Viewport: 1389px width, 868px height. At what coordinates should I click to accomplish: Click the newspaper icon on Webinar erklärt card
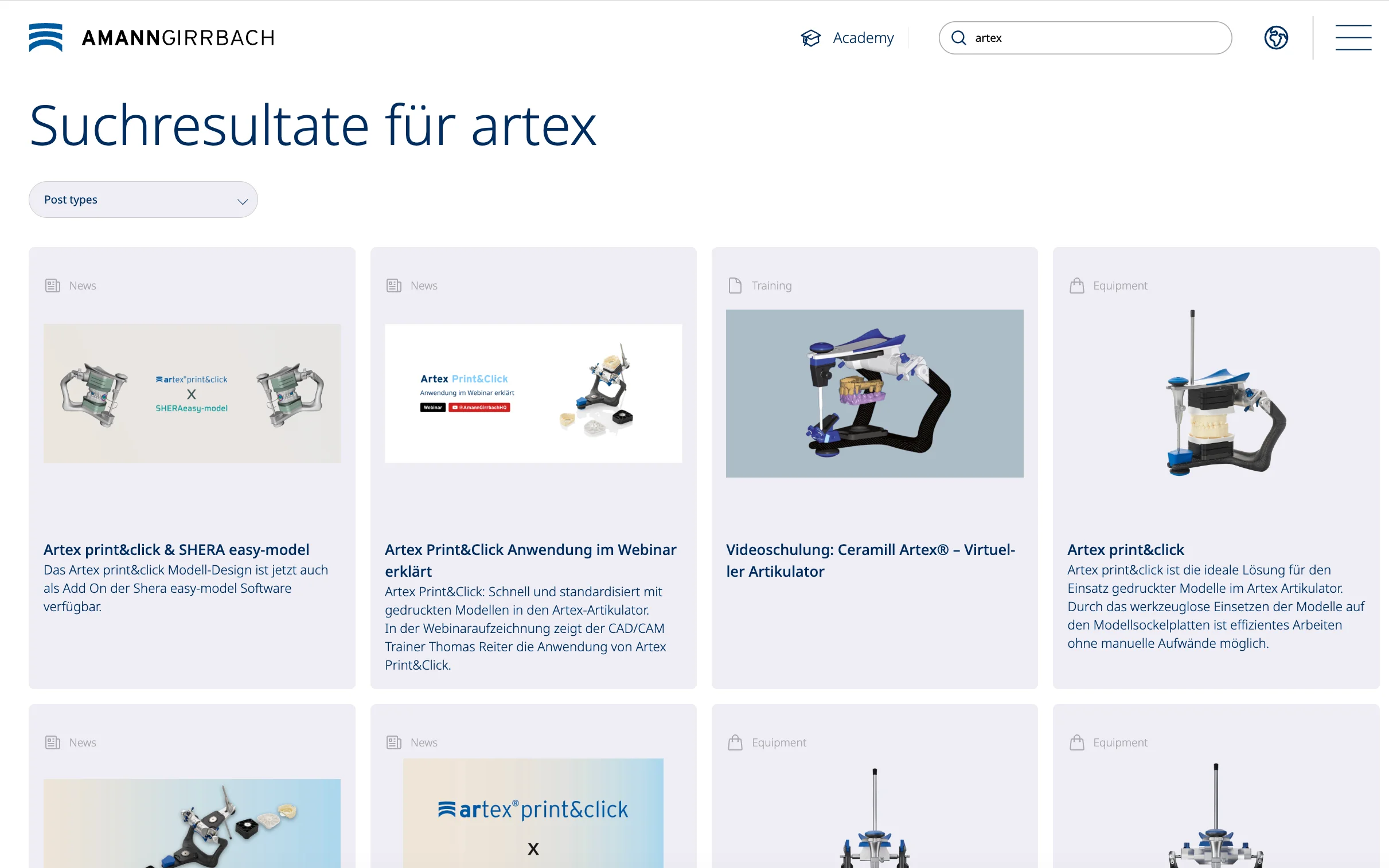pyautogui.click(x=394, y=286)
